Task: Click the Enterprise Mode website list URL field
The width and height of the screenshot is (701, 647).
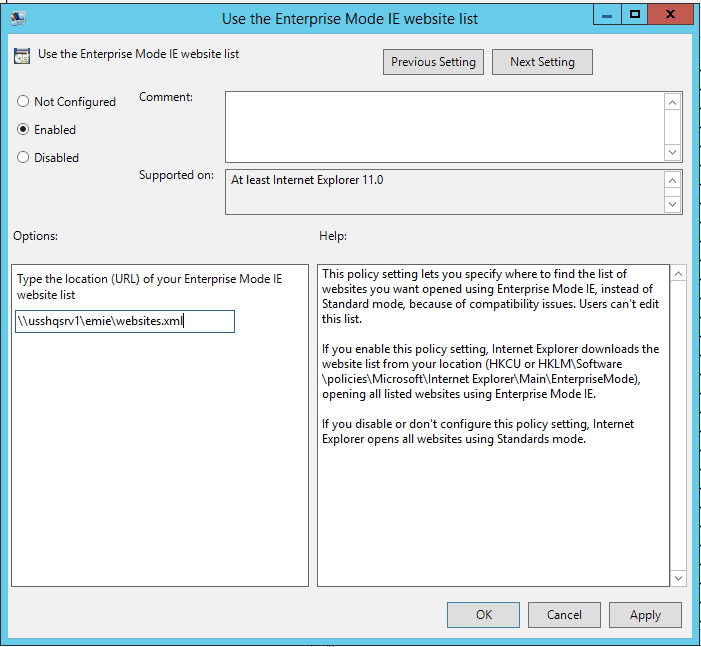Action: click(125, 321)
